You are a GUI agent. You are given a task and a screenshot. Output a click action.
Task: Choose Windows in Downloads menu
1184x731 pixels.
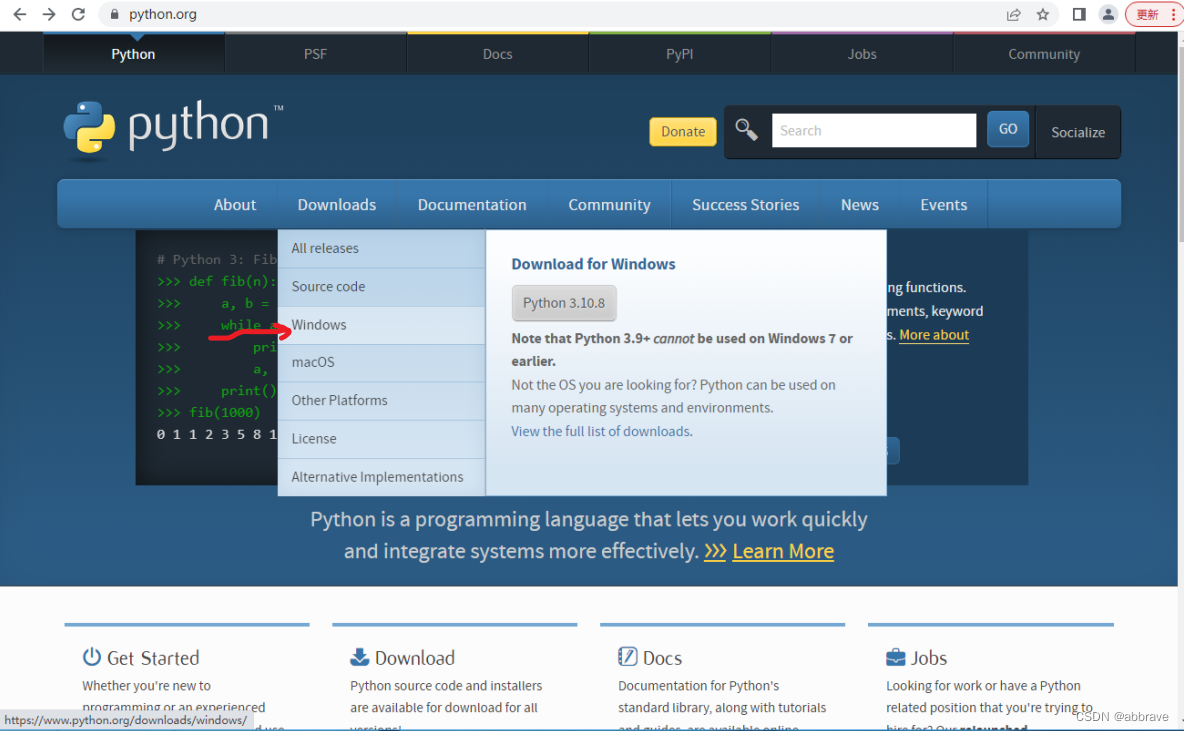[x=381, y=325]
